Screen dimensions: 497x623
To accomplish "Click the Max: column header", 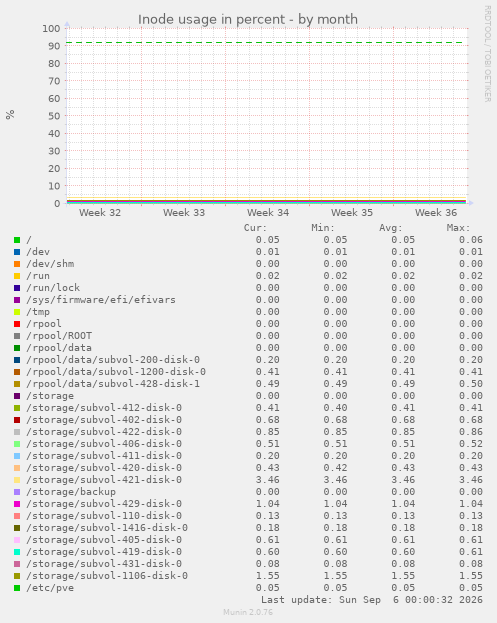I will [458, 228].
